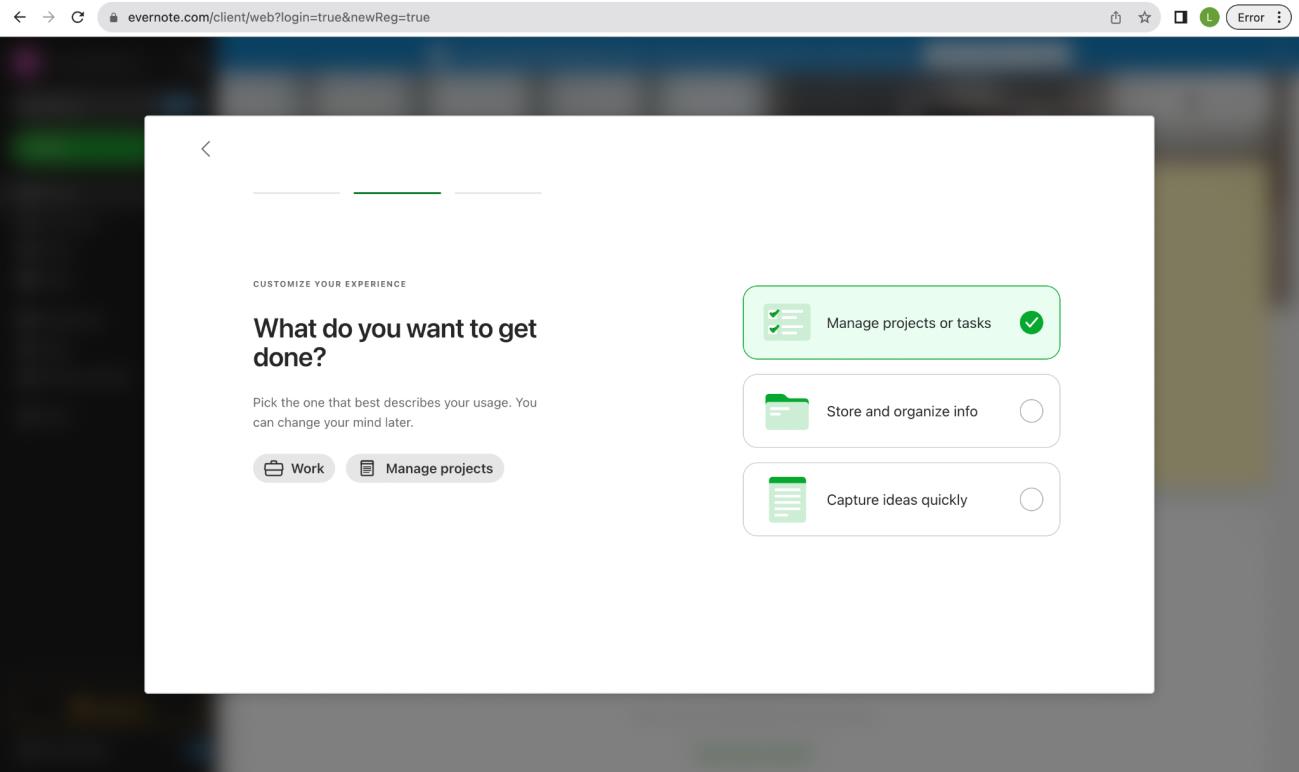
Task: Jump to the third onboarding progress step
Action: 498,192
